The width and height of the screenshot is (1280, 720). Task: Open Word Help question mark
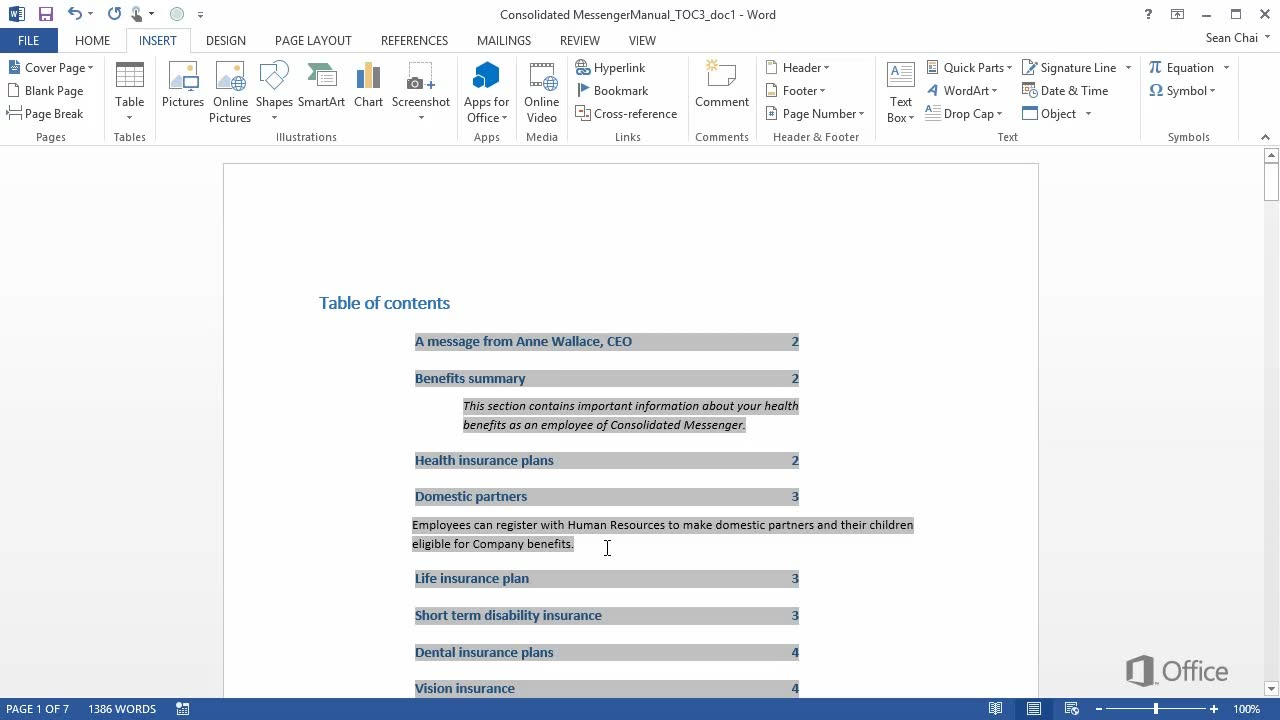1148,14
